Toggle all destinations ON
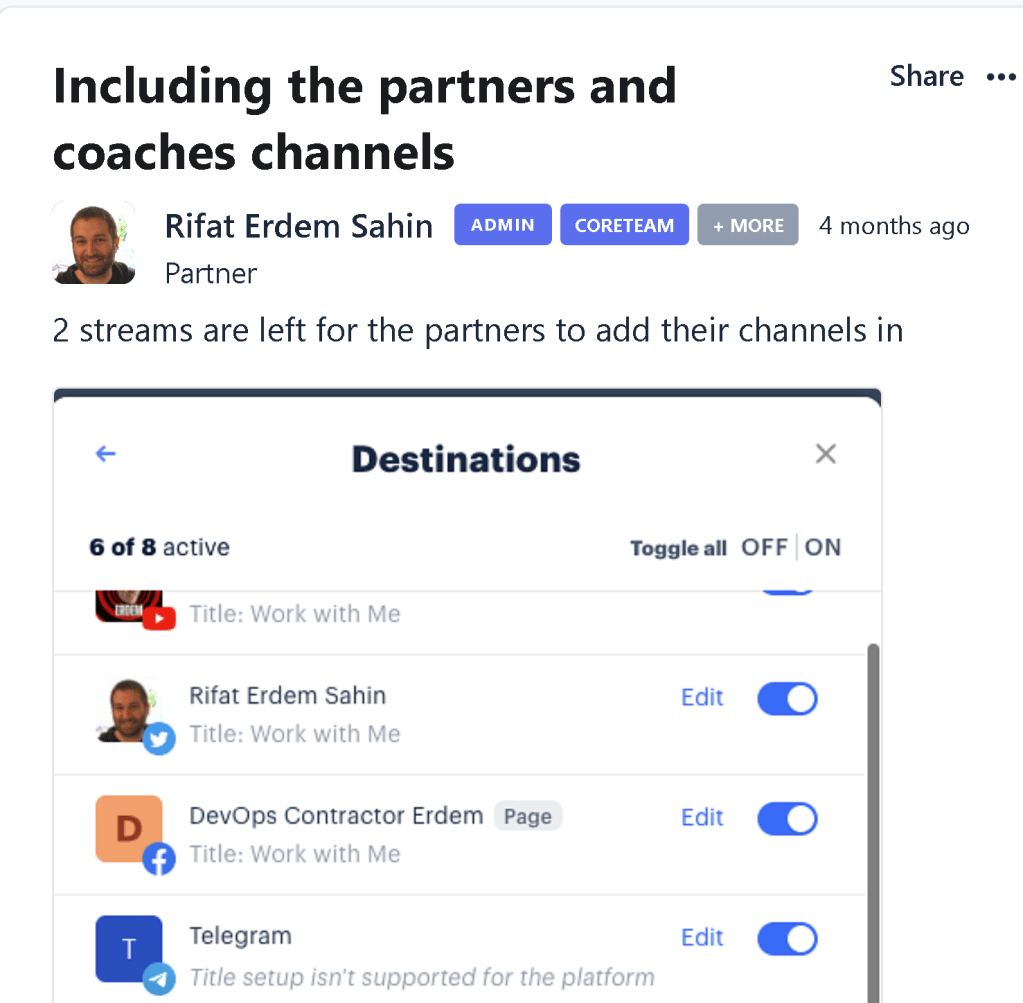 822,547
